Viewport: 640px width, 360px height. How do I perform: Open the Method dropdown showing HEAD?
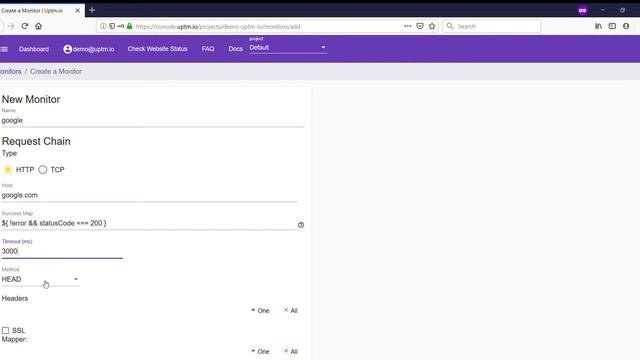(x=40, y=279)
